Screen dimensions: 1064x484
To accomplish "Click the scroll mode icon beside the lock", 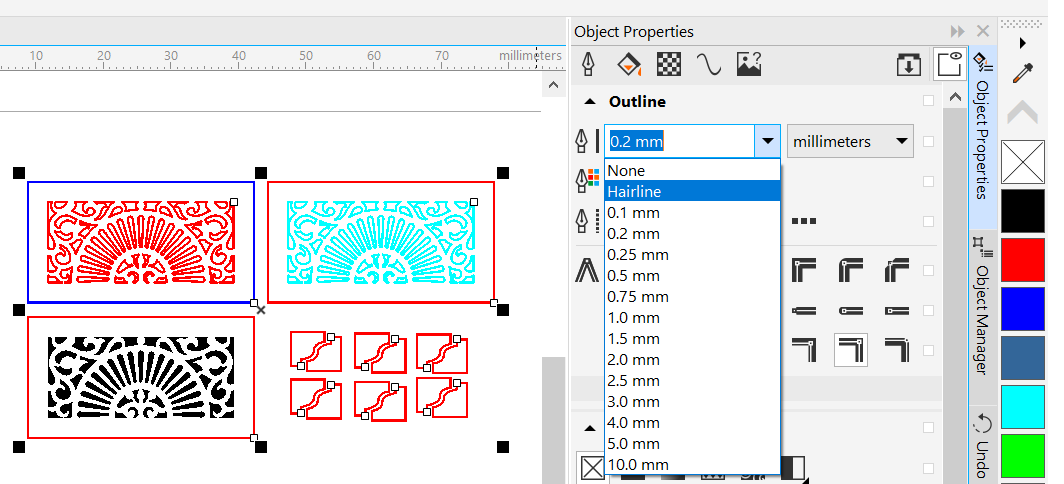I will tap(908, 65).
